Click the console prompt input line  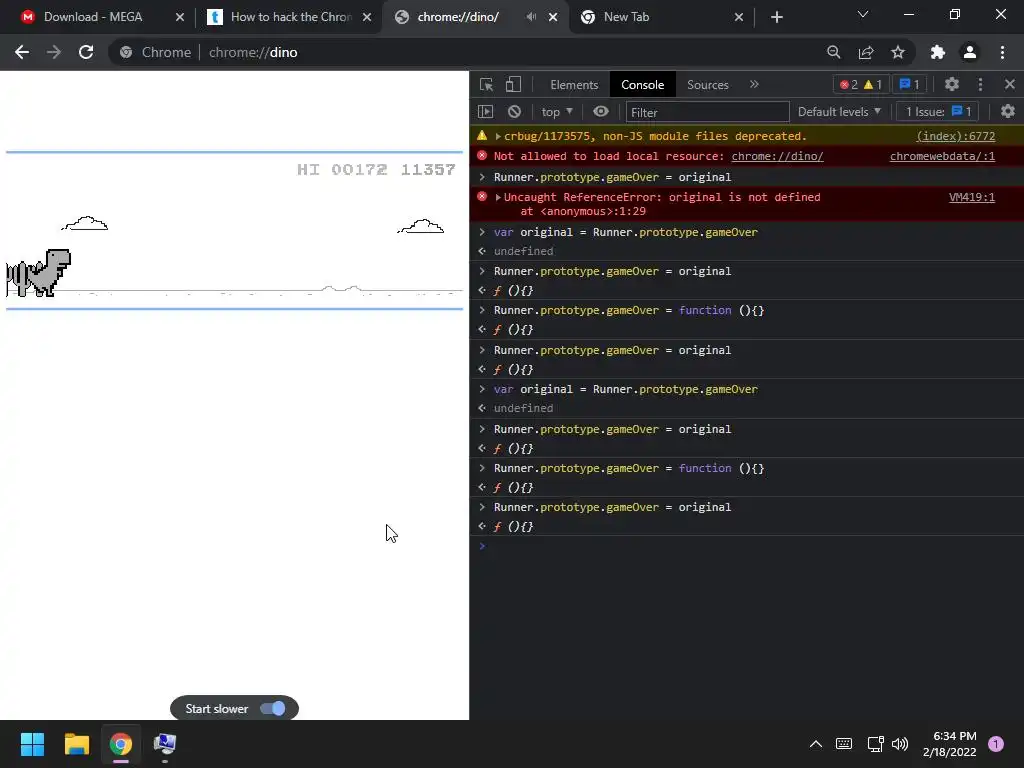pyautogui.click(x=751, y=546)
